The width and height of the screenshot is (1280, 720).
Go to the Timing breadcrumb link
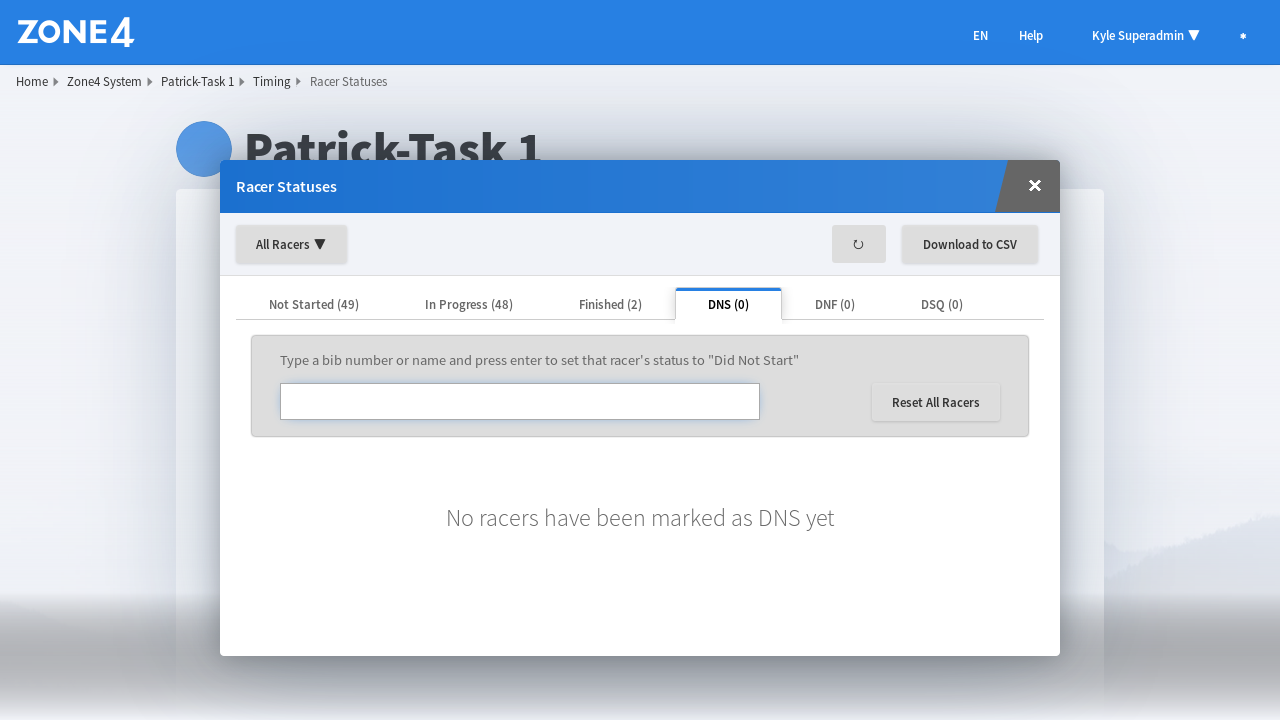point(271,82)
